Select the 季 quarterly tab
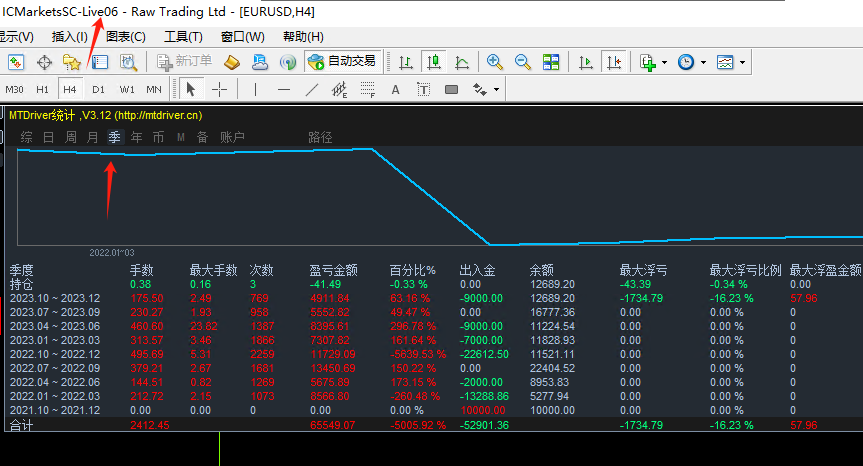The image size is (863, 466). (114, 137)
